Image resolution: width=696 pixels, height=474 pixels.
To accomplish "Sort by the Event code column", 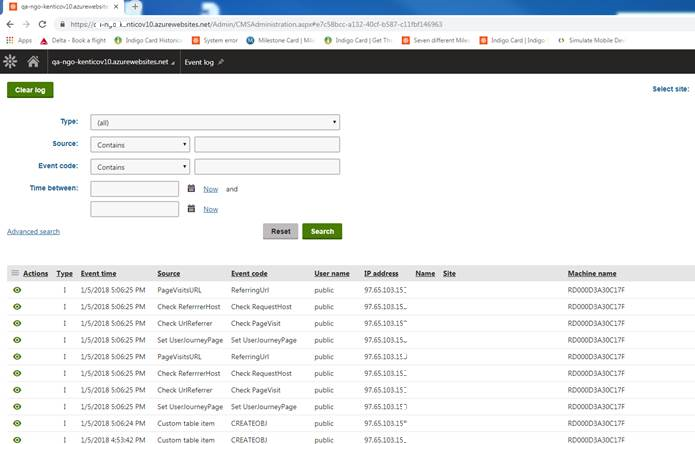I will point(249,273).
